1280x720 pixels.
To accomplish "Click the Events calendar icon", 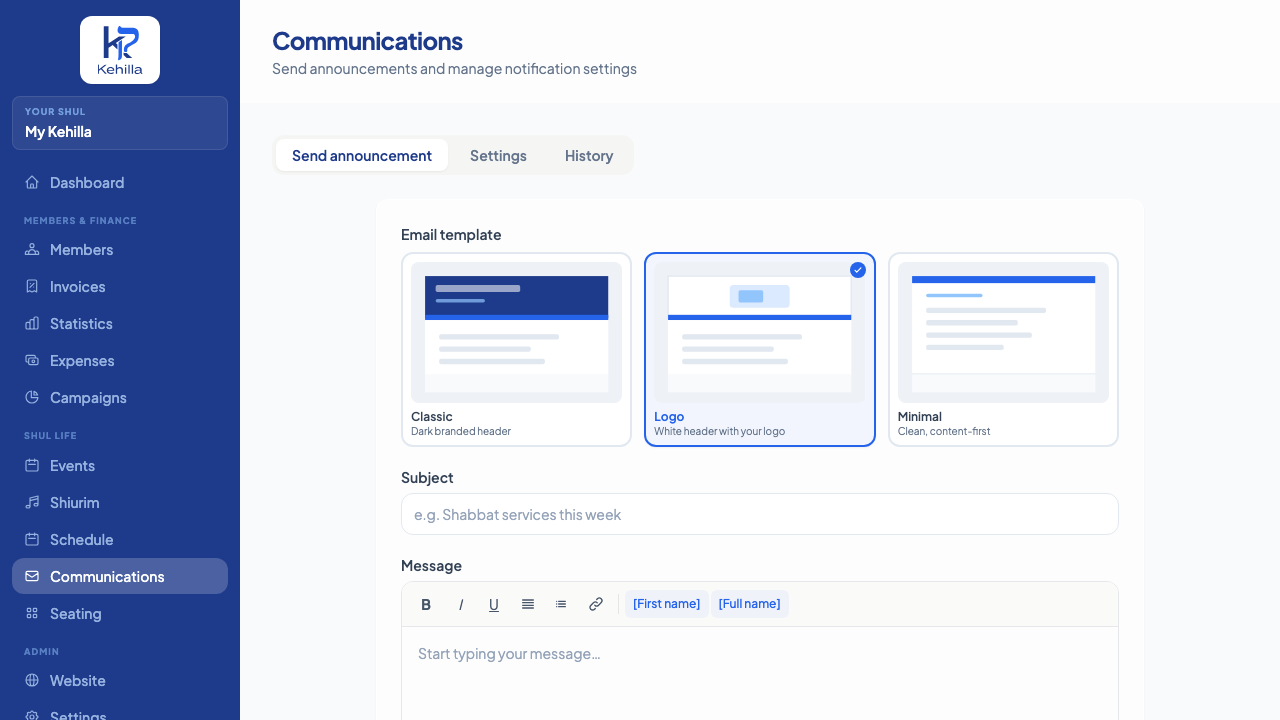I will click(x=32, y=465).
